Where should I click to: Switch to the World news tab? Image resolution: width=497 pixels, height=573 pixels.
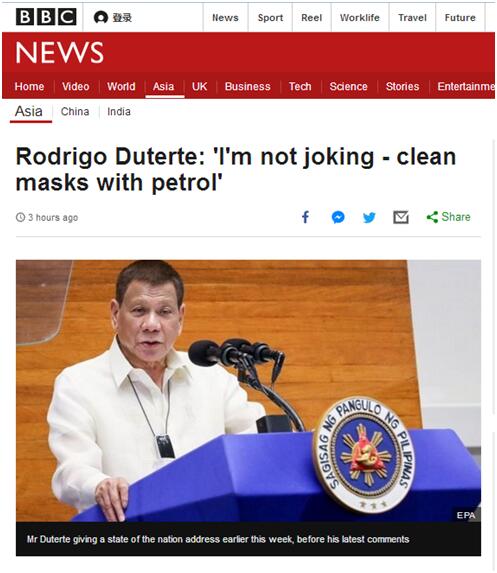121,87
